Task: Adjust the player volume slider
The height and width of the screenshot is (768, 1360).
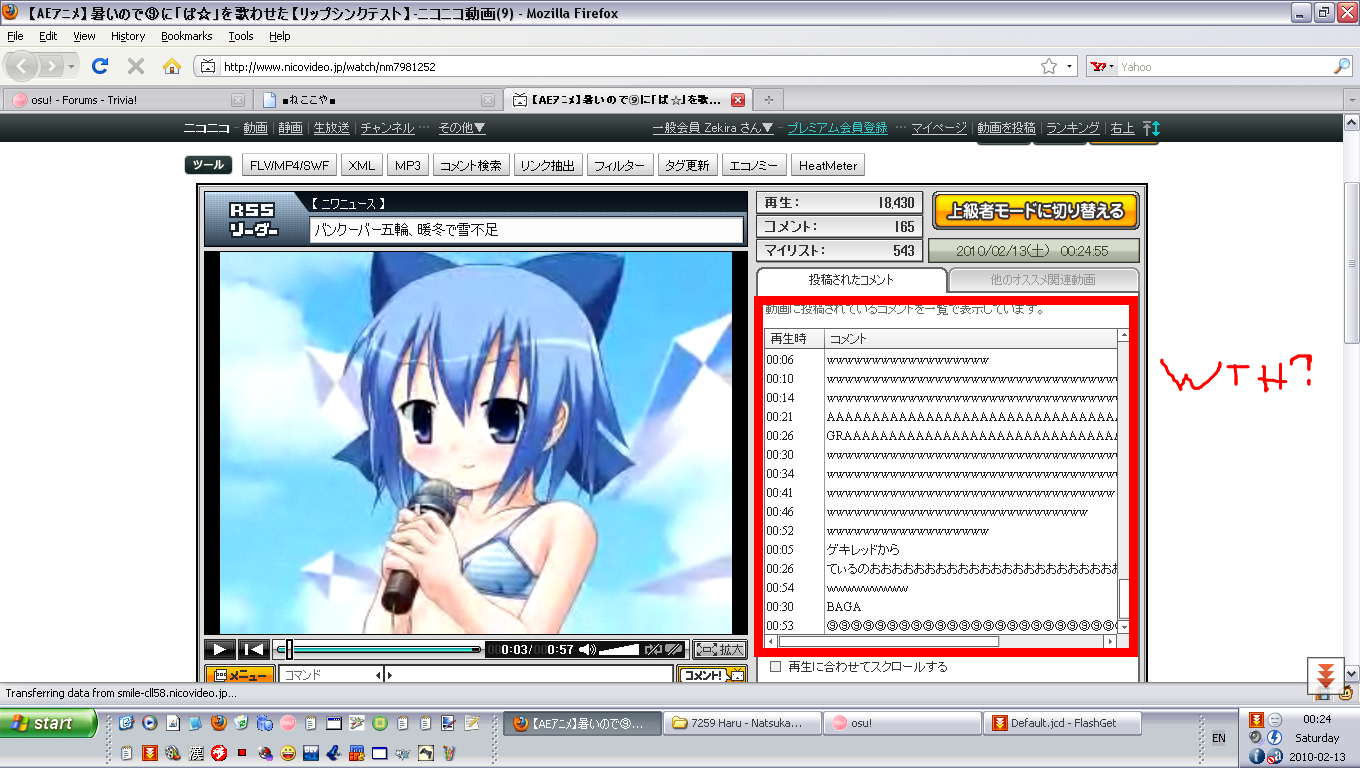Action: (x=619, y=649)
